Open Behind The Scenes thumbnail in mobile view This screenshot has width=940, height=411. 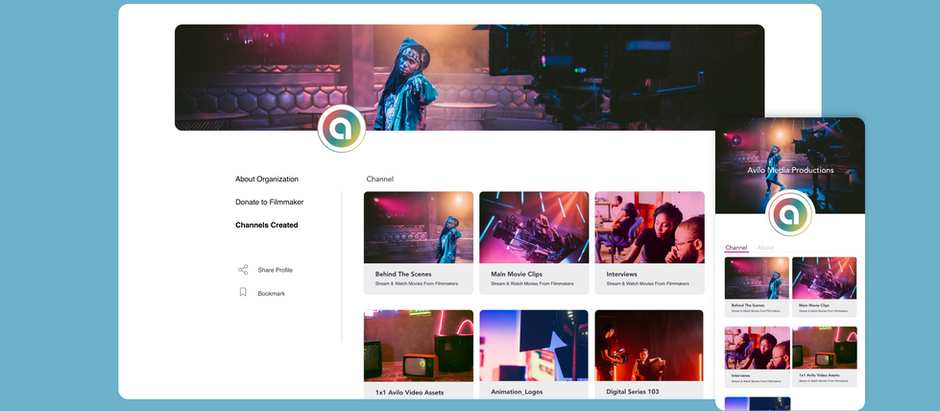[x=757, y=278]
